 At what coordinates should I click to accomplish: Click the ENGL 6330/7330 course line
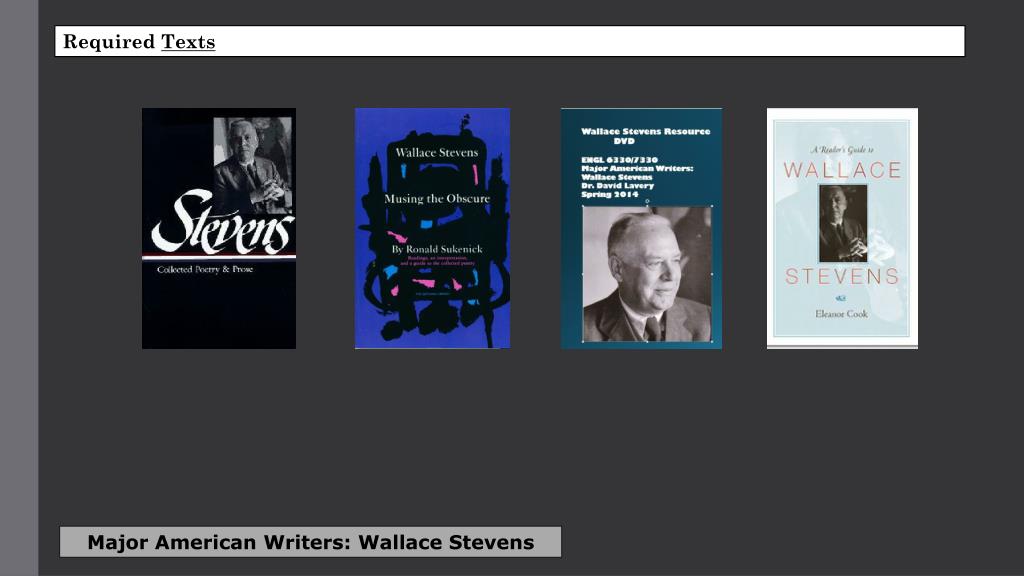click(620, 160)
